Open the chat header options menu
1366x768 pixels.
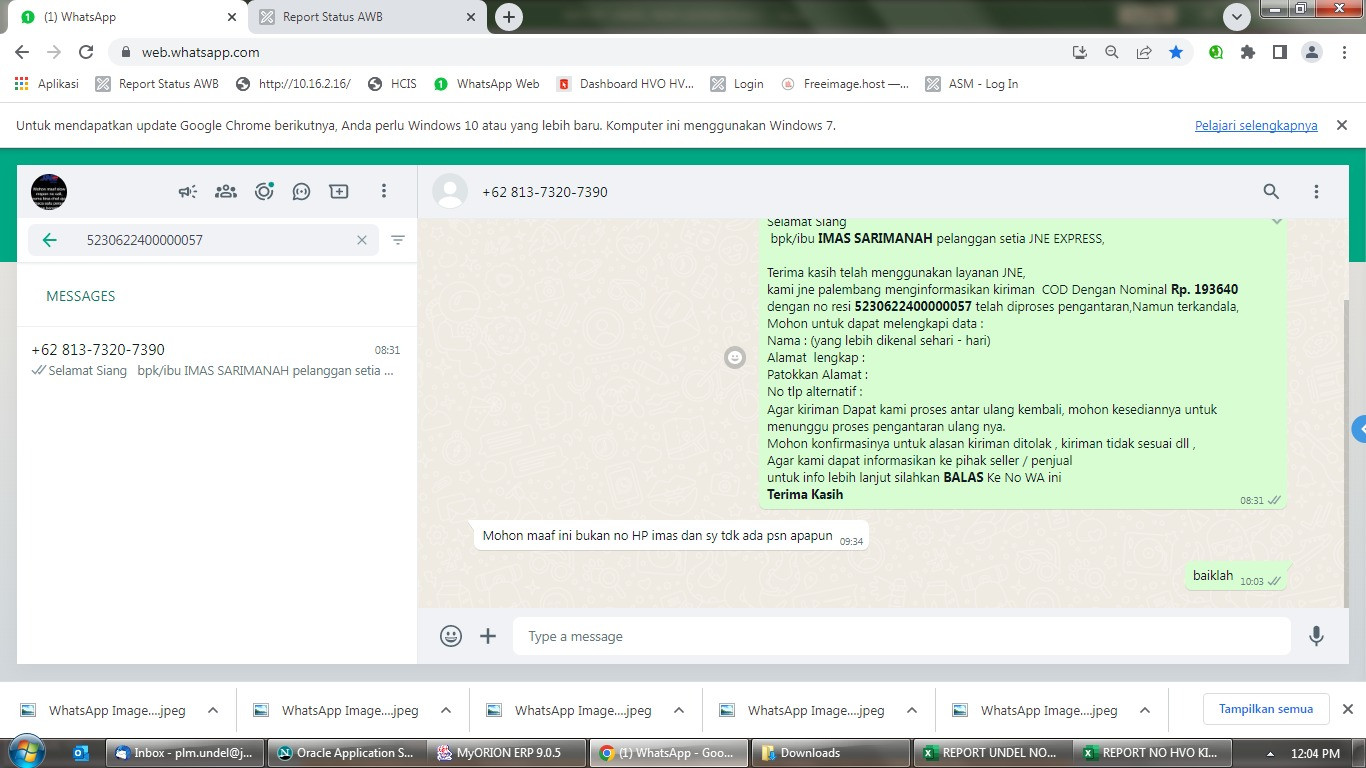click(1317, 191)
